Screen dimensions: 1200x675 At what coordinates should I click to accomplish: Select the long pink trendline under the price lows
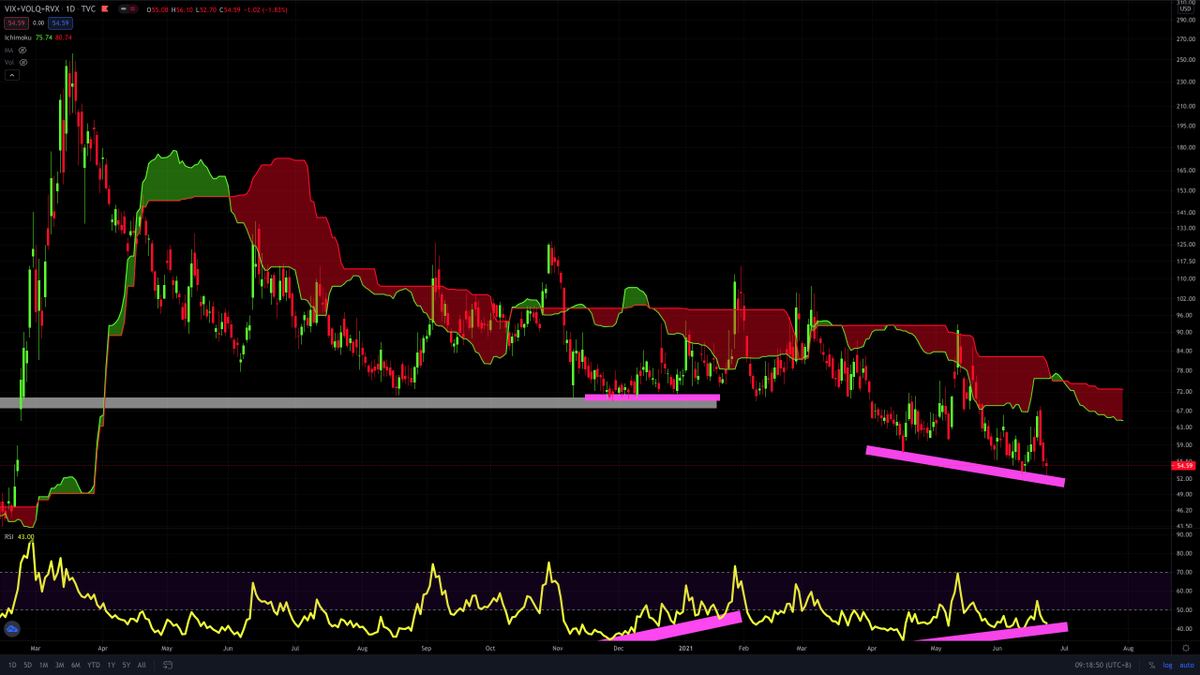pyautogui.click(x=965, y=466)
